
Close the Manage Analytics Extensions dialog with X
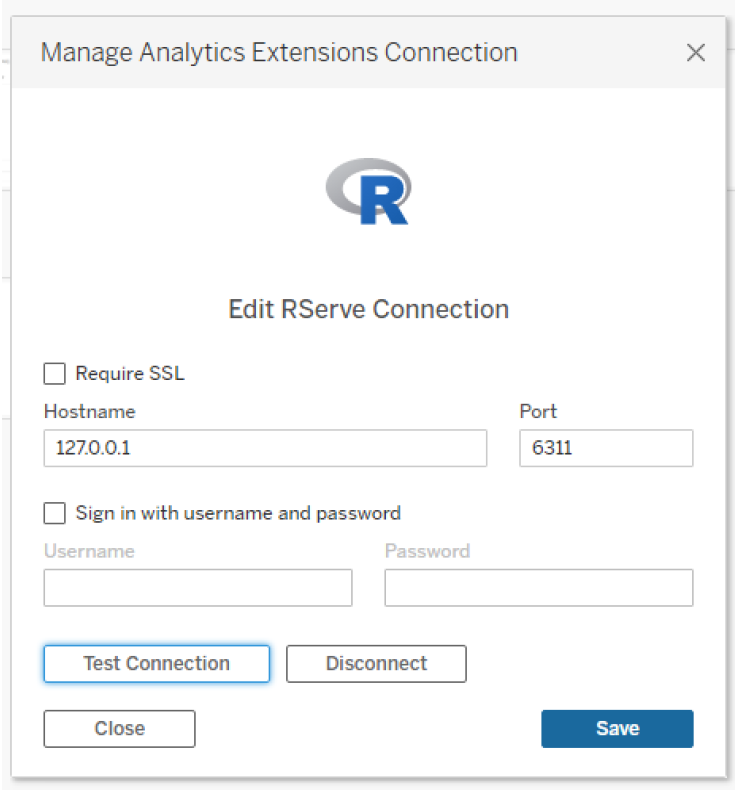[x=695, y=52]
